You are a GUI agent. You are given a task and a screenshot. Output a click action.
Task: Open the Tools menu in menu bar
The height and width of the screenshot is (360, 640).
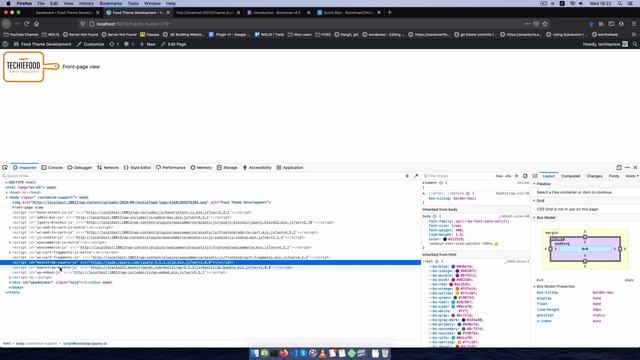[x=133, y=3]
